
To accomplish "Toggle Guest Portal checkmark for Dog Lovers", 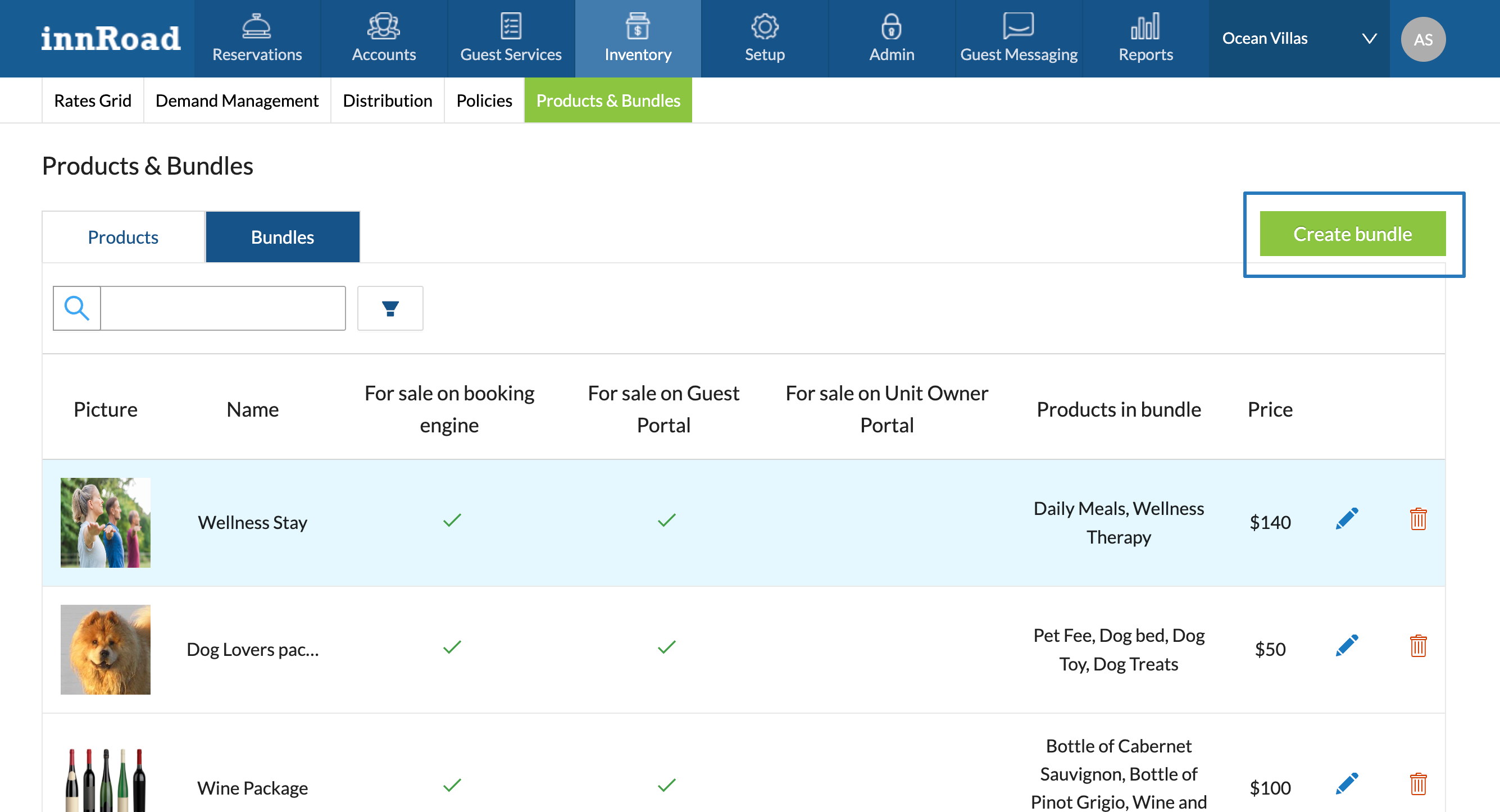I will (666, 647).
